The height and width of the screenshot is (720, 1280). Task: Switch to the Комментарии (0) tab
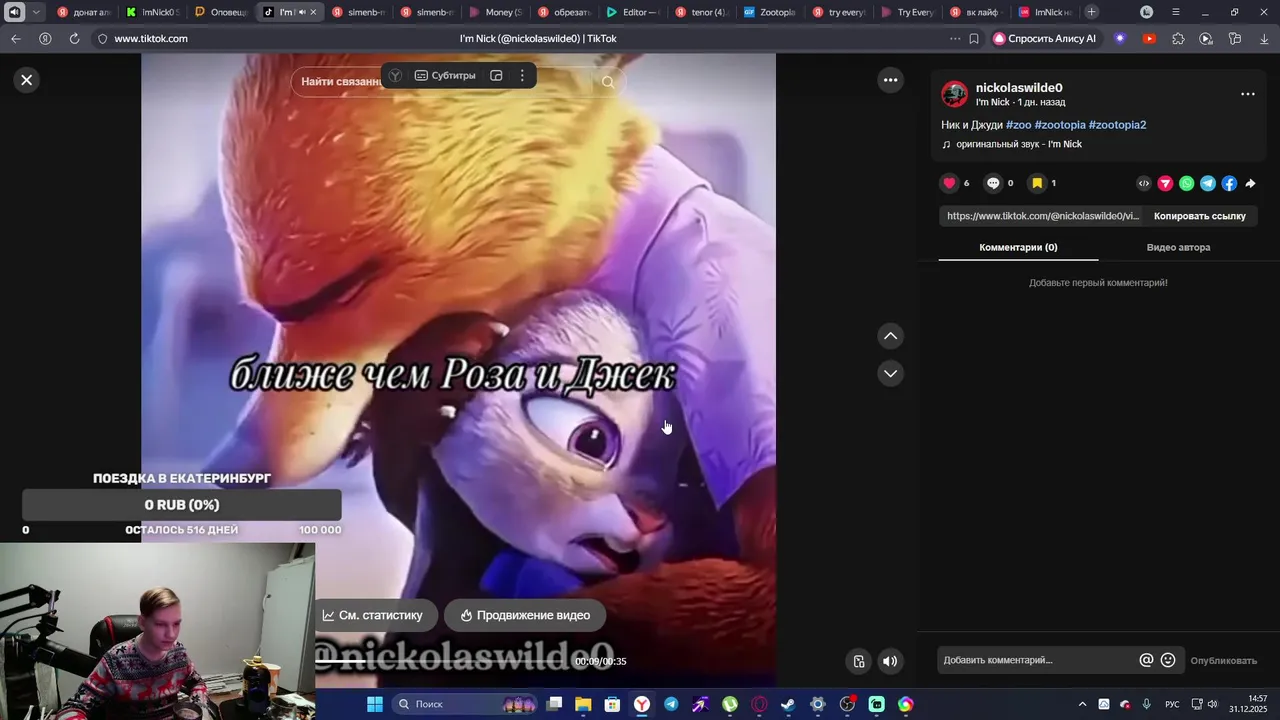(x=1018, y=247)
